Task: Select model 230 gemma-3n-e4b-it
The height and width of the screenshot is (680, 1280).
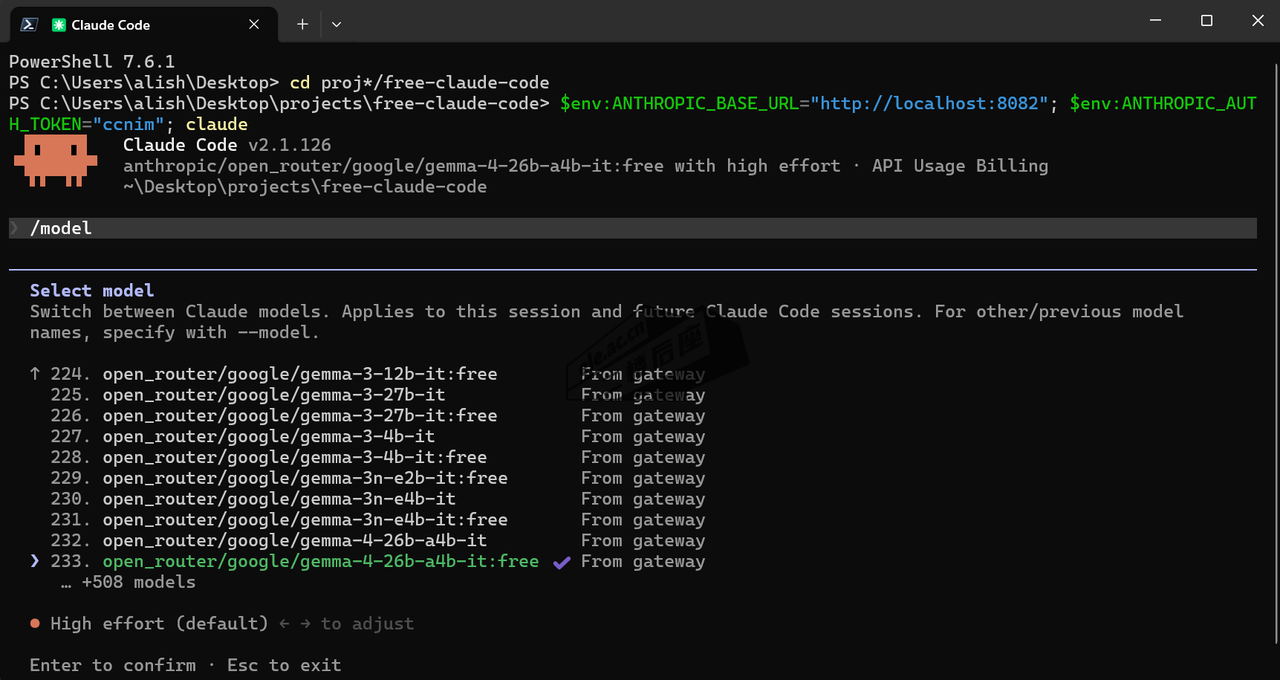Action: tap(279, 499)
